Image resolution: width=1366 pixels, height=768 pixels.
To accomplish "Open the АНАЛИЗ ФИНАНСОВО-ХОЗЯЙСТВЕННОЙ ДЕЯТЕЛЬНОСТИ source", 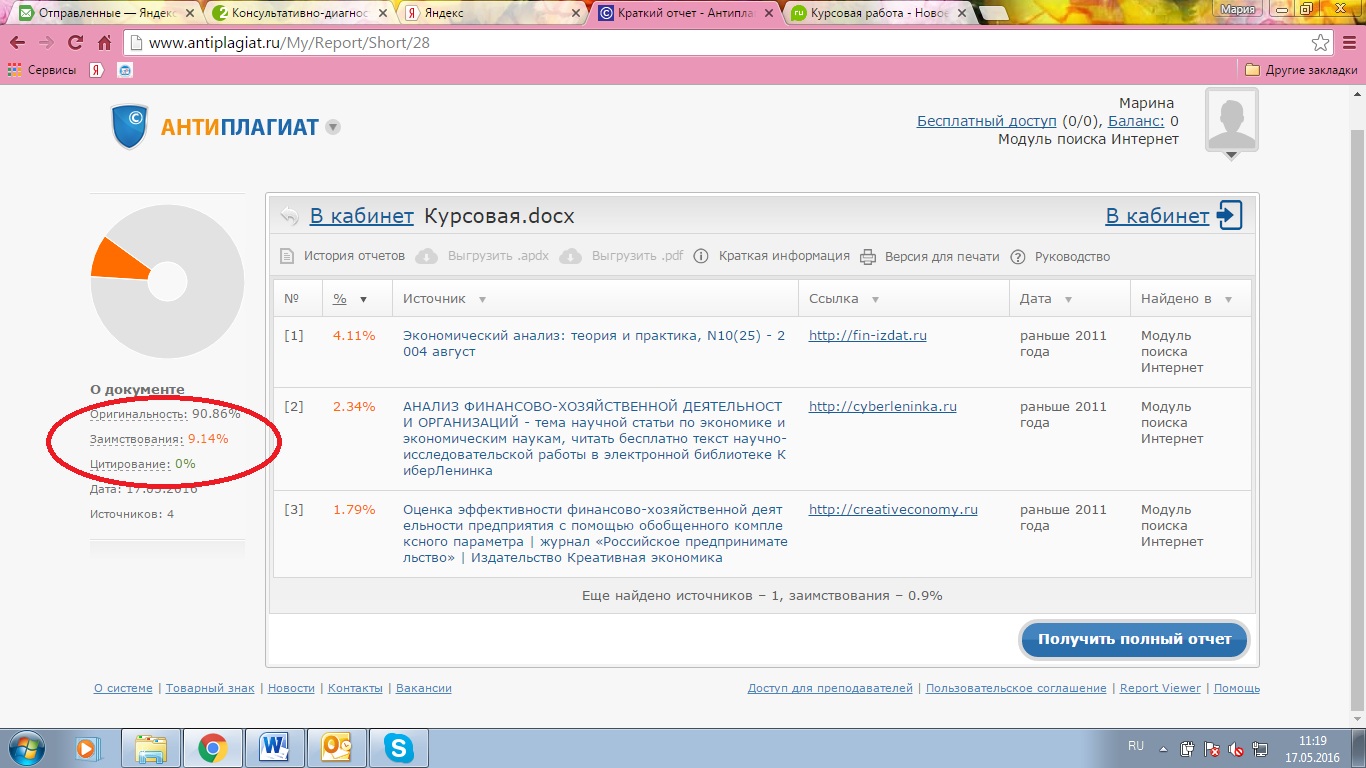I will 595,438.
